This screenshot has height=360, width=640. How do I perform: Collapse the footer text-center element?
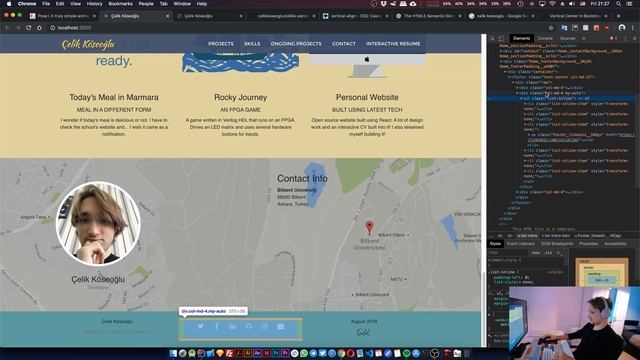pyautogui.click(x=509, y=77)
